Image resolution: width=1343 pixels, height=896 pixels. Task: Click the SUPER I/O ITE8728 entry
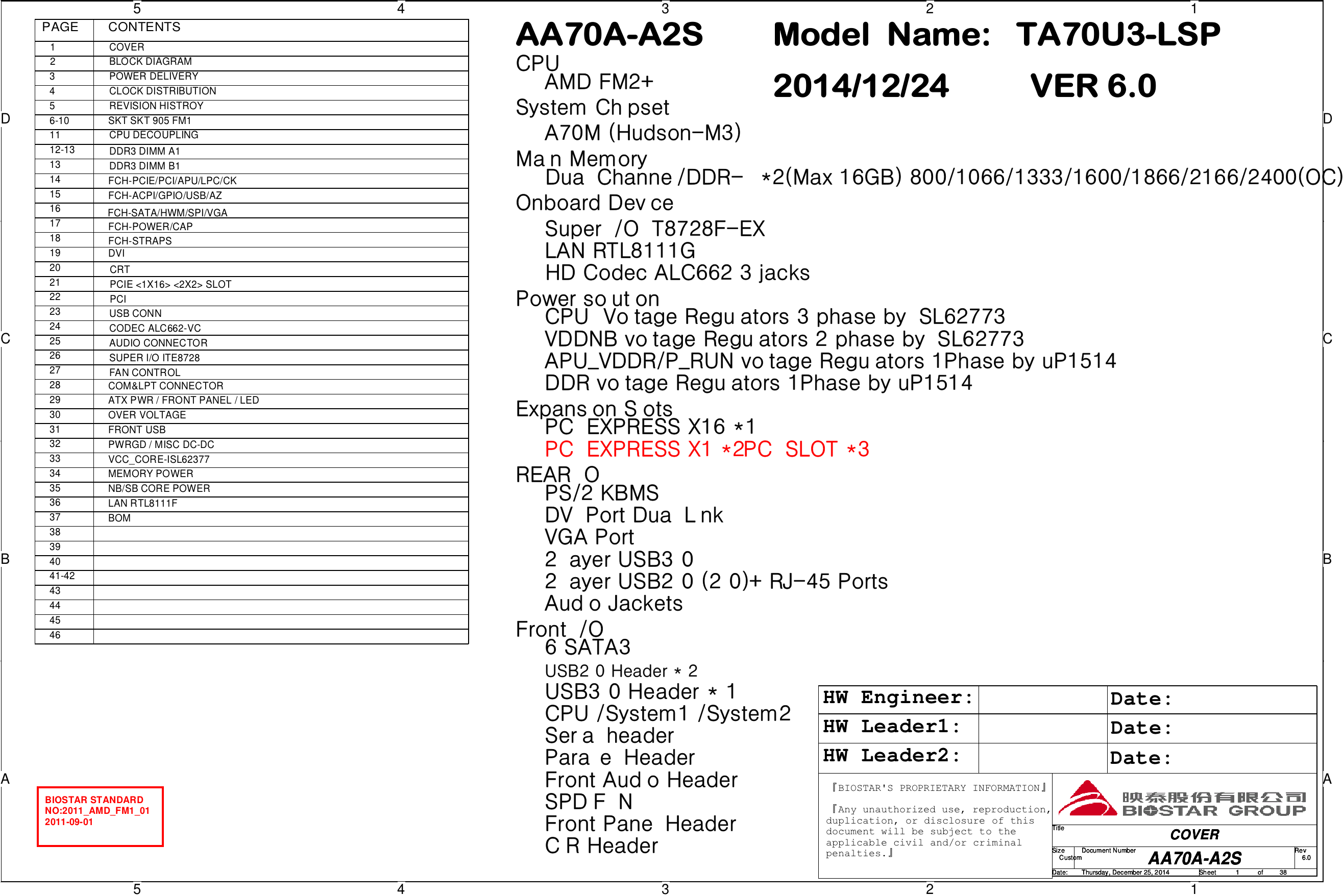coord(154,358)
